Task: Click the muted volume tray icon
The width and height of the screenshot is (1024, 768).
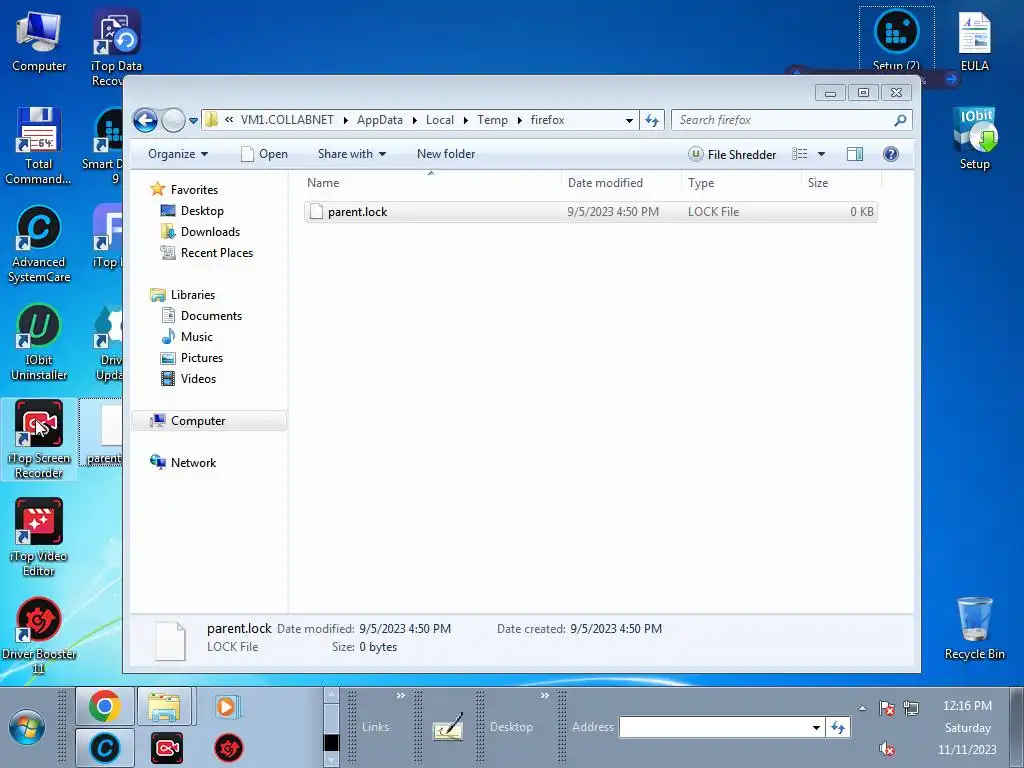Action: tap(886, 748)
